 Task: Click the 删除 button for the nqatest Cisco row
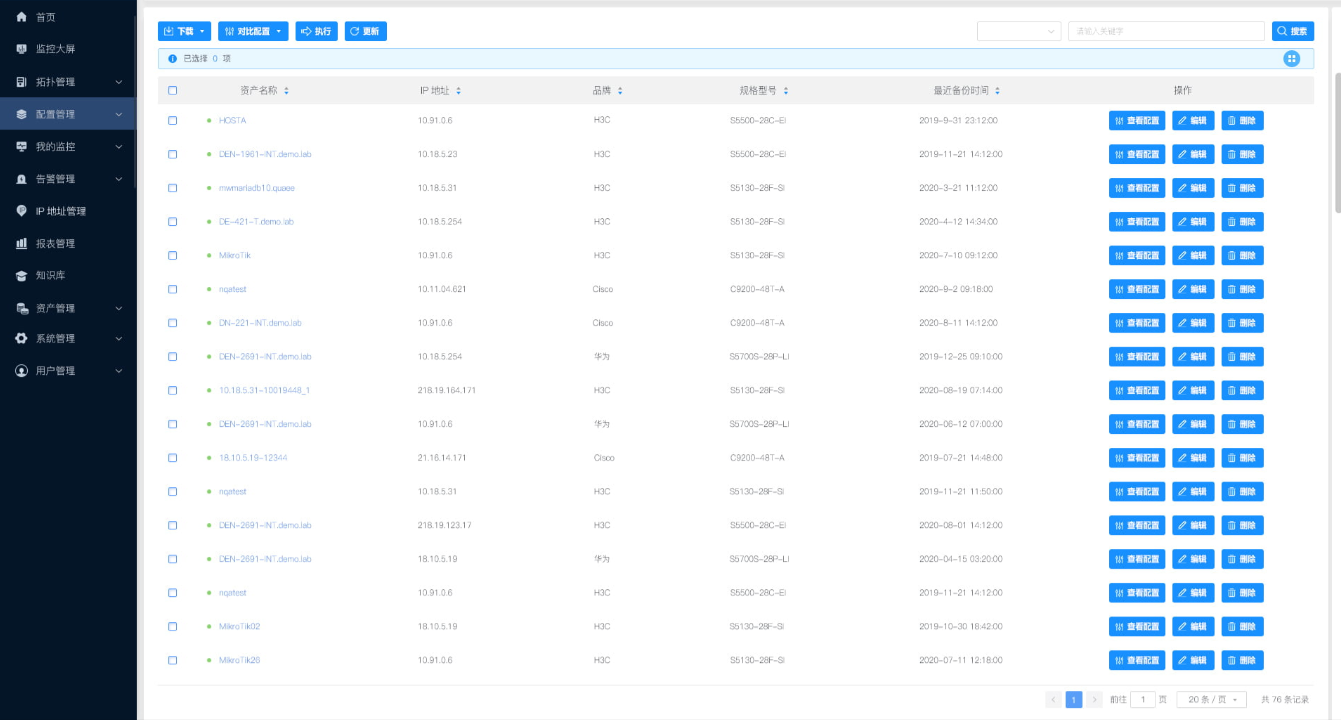tap(1242, 289)
